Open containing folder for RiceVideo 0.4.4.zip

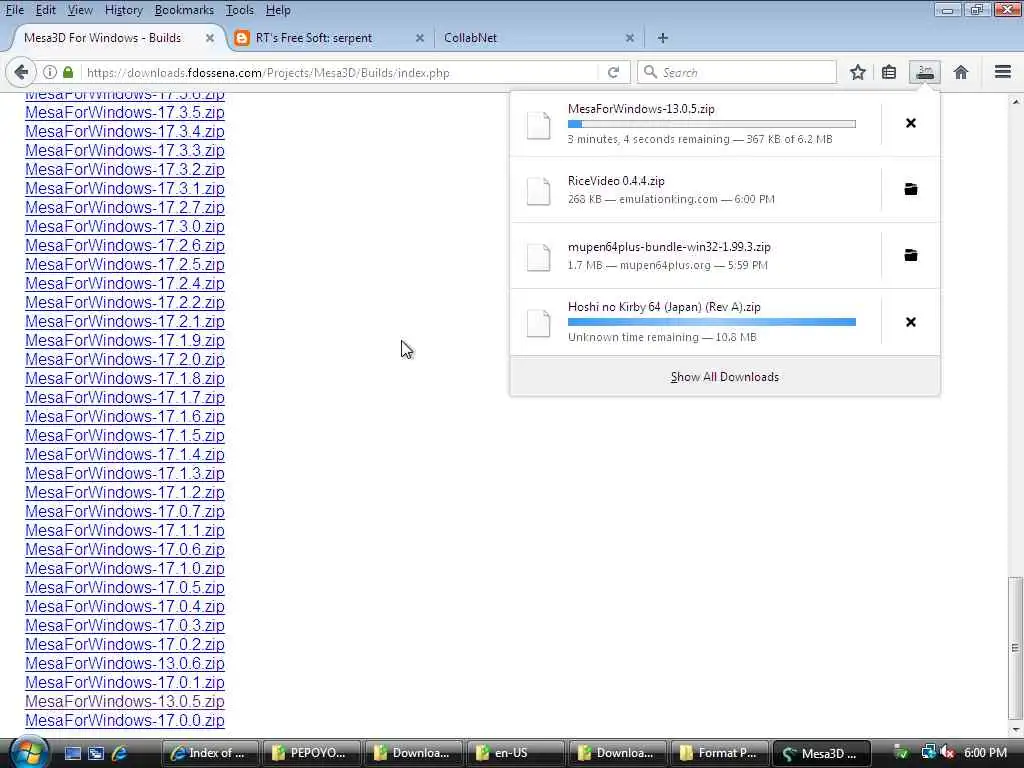910,189
